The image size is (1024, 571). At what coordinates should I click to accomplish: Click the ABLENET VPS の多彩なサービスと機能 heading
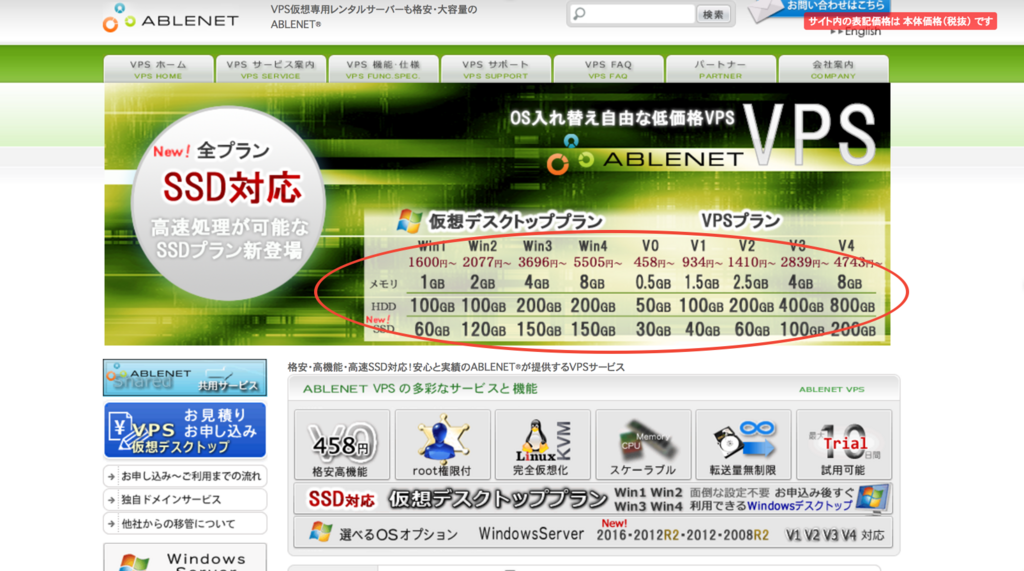point(420,389)
